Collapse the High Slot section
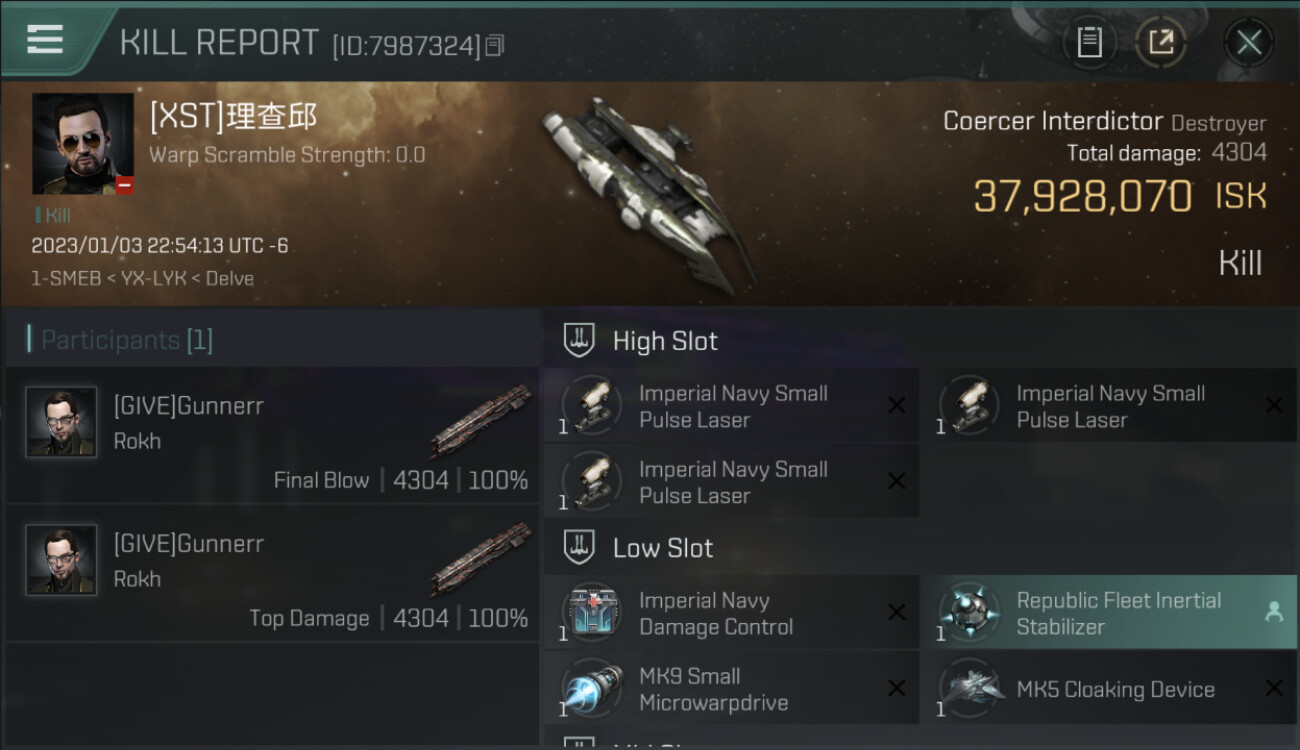 [x=640, y=341]
